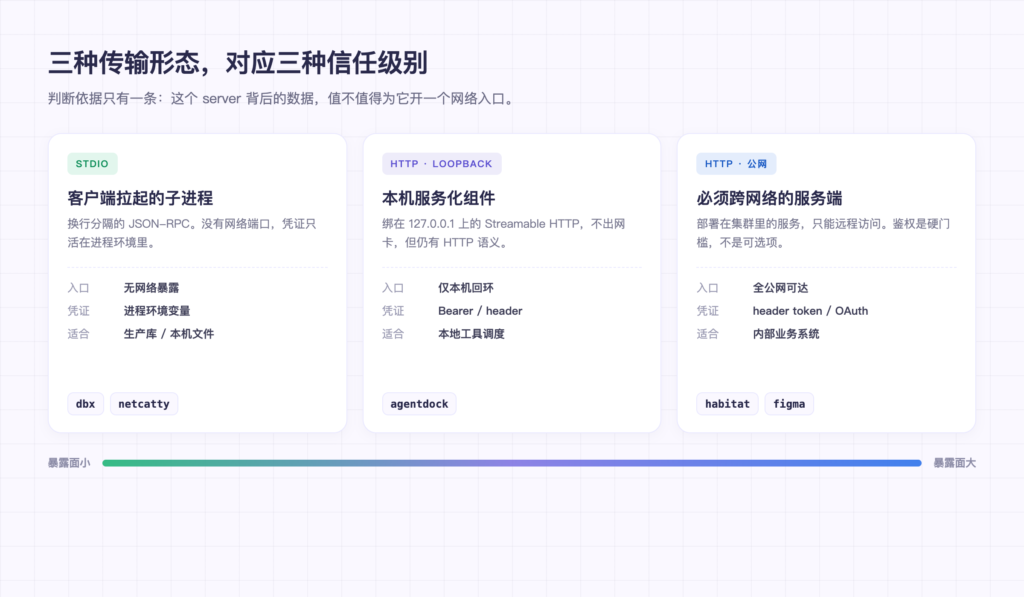
Task: Select the netcatty tag chip
Action: [144, 404]
